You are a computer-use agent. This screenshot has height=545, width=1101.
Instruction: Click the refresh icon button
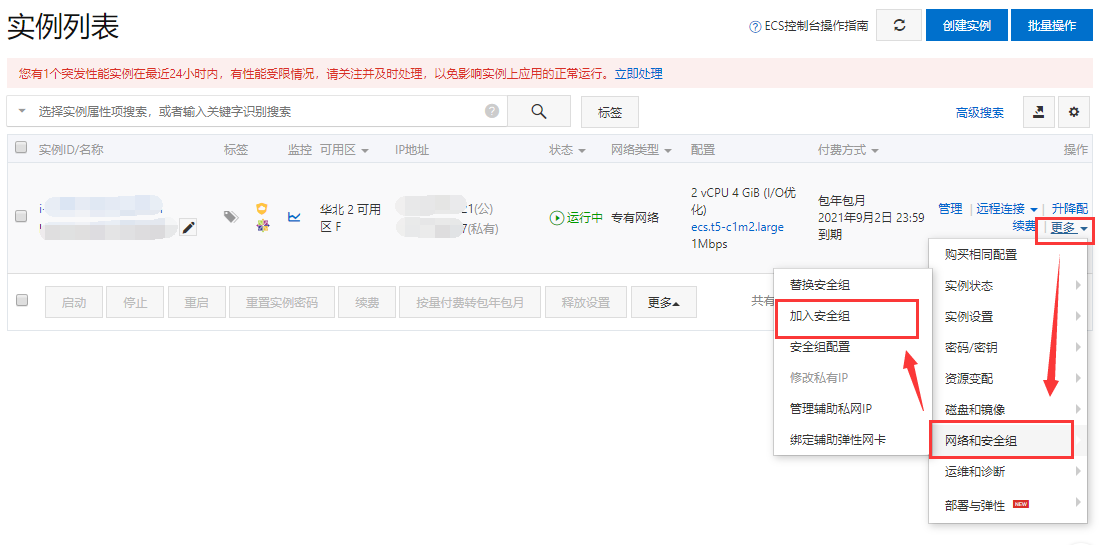coord(898,26)
